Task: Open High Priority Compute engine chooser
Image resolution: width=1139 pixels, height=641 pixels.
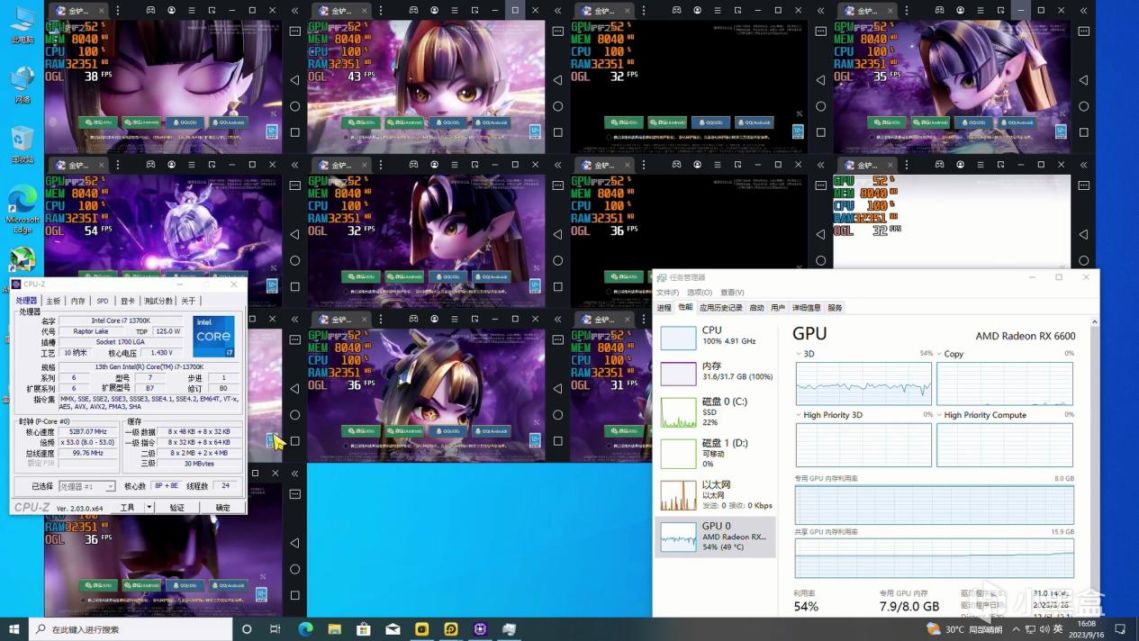Action: pos(939,415)
